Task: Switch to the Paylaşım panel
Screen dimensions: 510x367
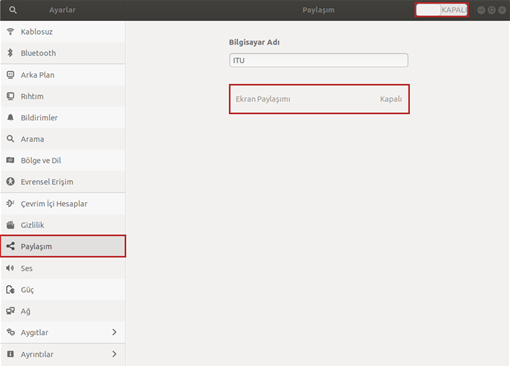Action: tap(63, 246)
